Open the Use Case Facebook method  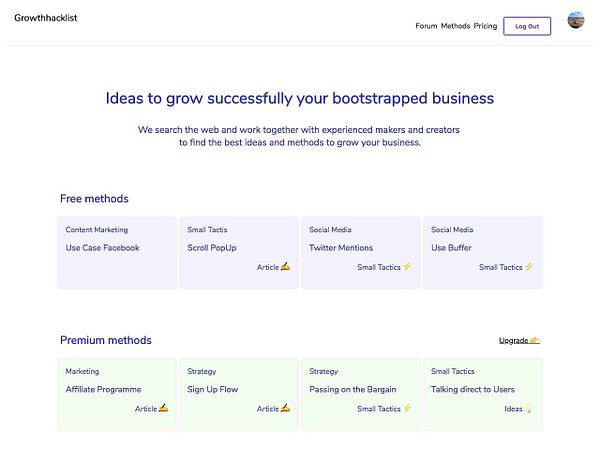102,248
